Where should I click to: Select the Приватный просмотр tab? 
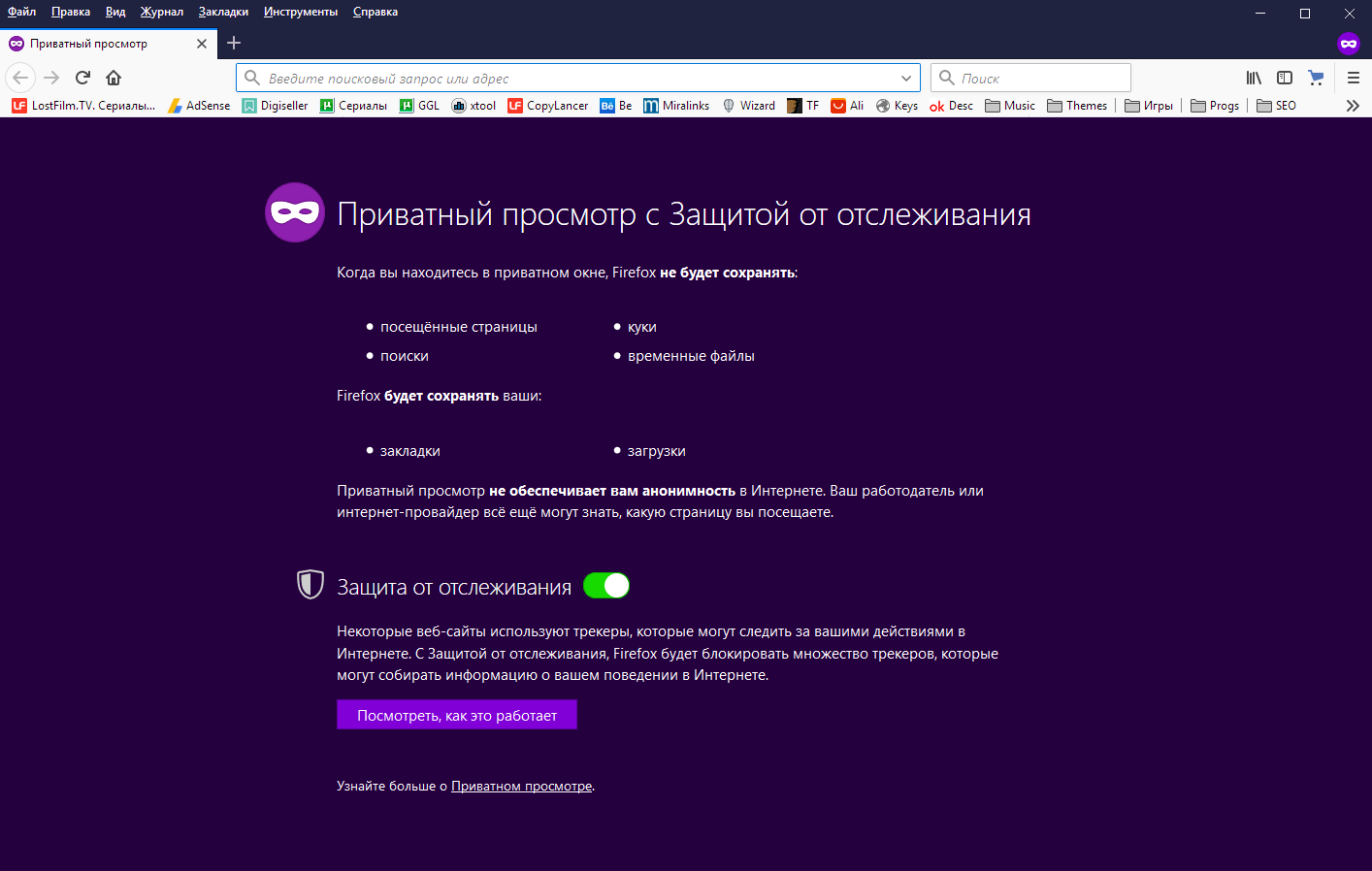pyautogui.click(x=108, y=44)
